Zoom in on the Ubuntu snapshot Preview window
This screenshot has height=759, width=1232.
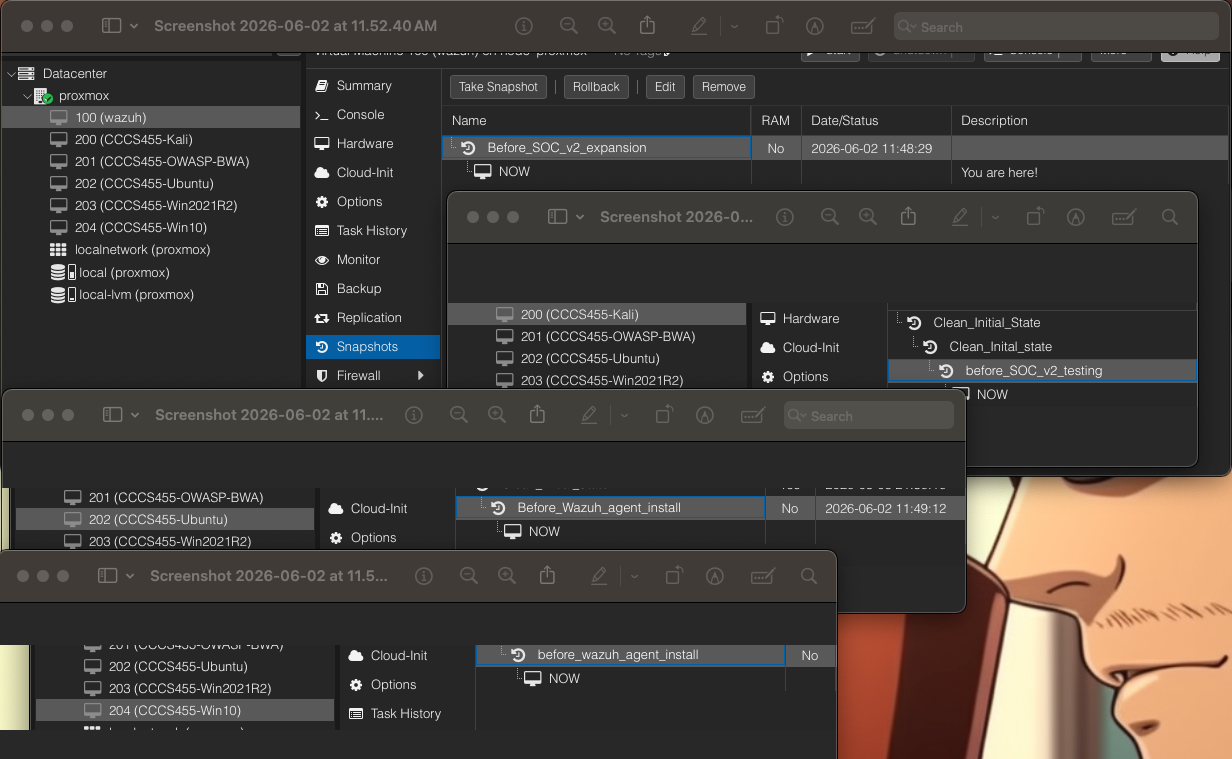pos(497,415)
